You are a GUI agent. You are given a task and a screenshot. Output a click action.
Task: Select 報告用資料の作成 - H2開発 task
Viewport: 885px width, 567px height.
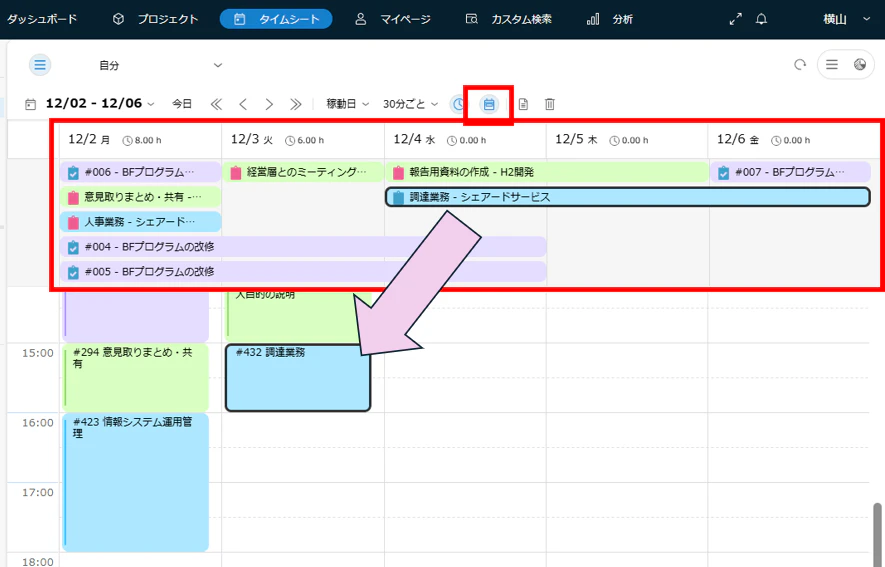pyautogui.click(x=547, y=172)
